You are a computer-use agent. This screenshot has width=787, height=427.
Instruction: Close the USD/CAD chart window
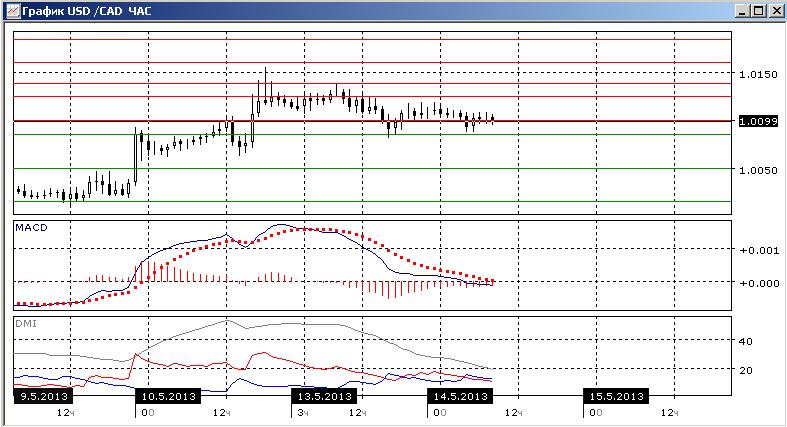(x=774, y=11)
